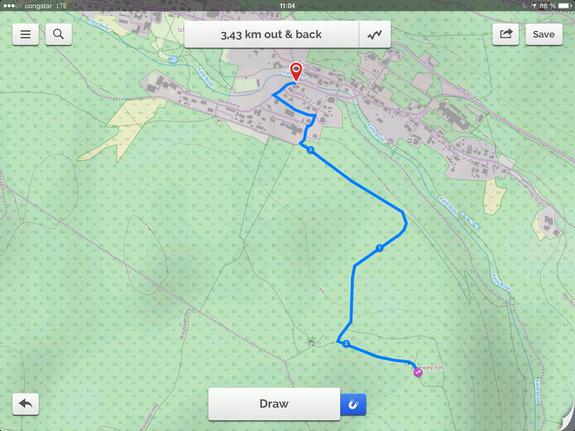Viewport: 575px width, 431px height.
Task: Tap the location services arrow in status bar
Action: (x=534, y=6)
